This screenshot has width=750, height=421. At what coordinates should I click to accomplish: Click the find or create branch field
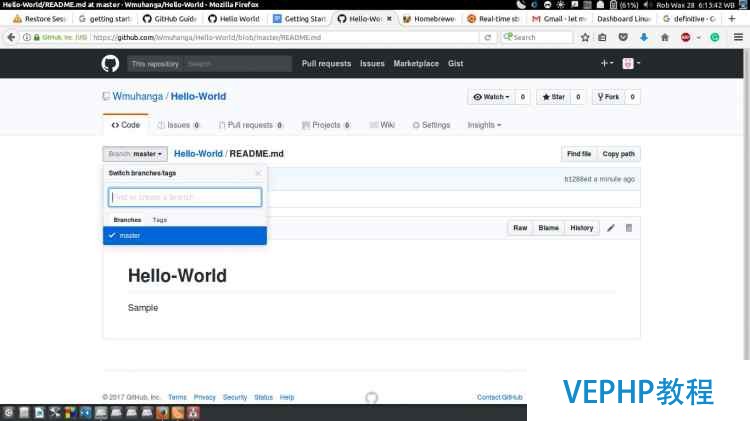(x=185, y=197)
